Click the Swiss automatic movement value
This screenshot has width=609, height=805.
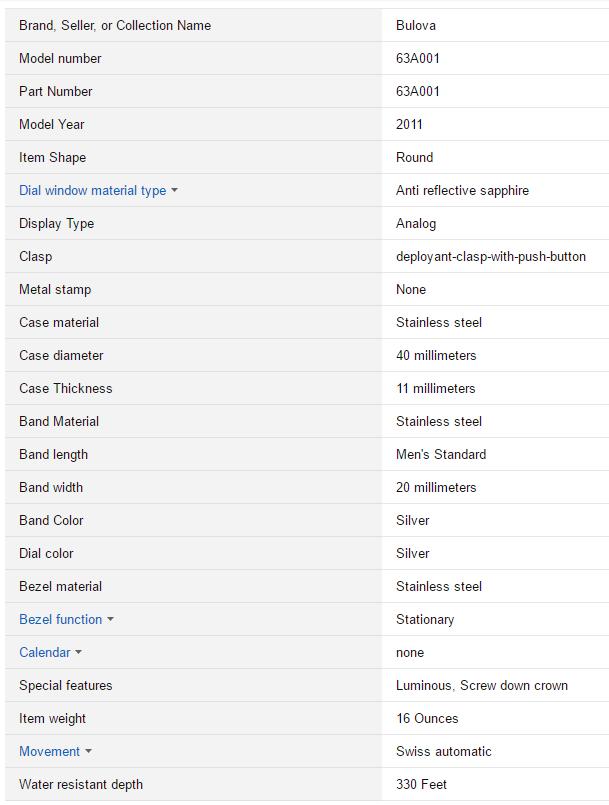[444, 751]
